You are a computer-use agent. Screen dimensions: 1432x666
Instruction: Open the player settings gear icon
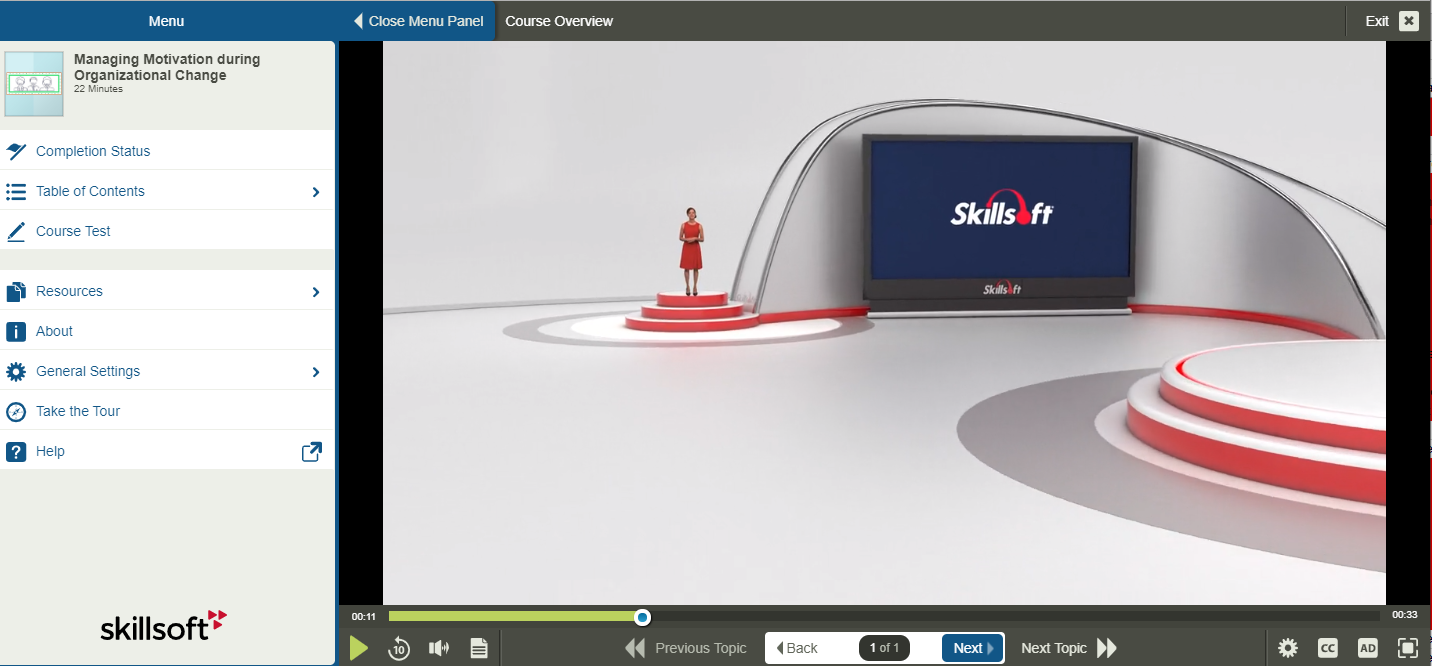coord(1288,648)
